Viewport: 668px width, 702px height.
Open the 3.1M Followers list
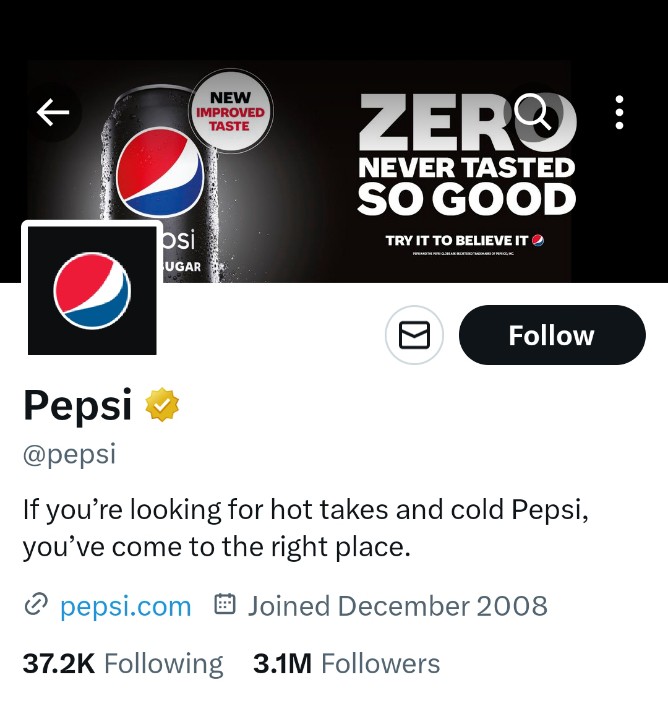tap(346, 664)
